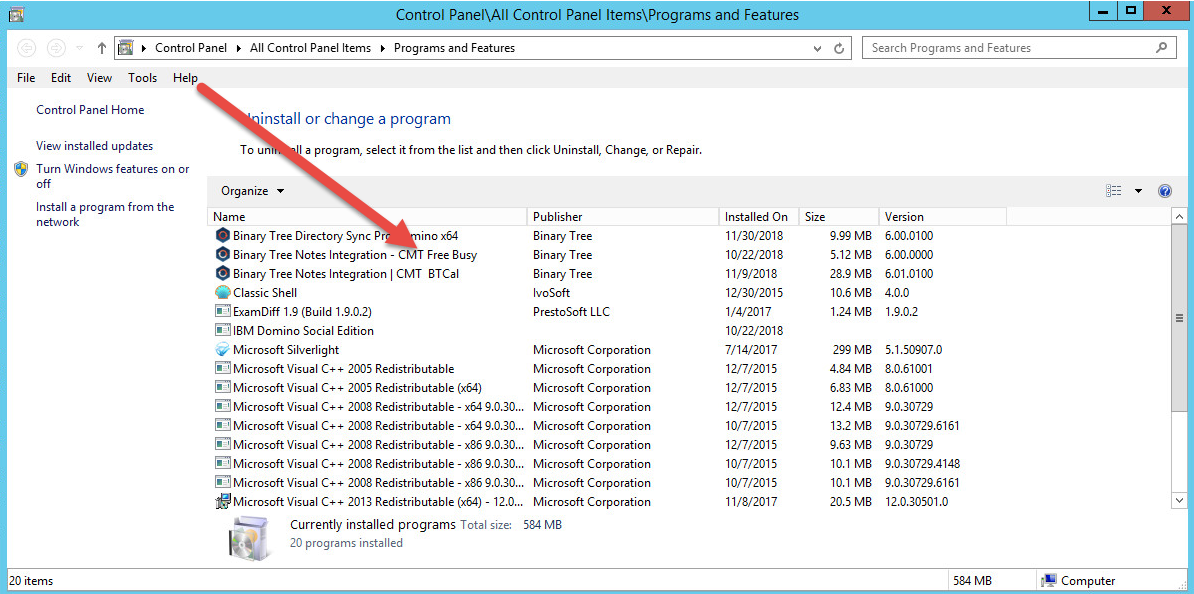Select IBM Domino Social Edition entry
The width and height of the screenshot is (1194, 594).
tap(303, 331)
